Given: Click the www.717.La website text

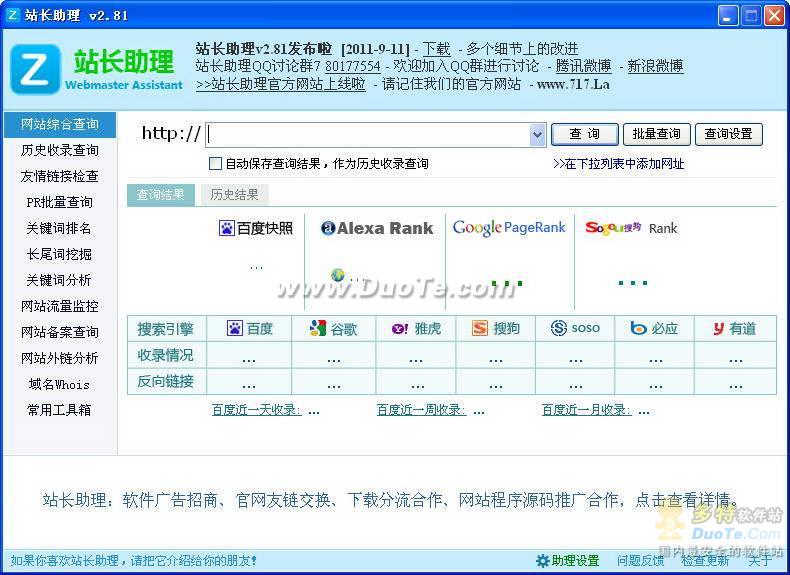Looking at the screenshot, I should tap(573, 84).
